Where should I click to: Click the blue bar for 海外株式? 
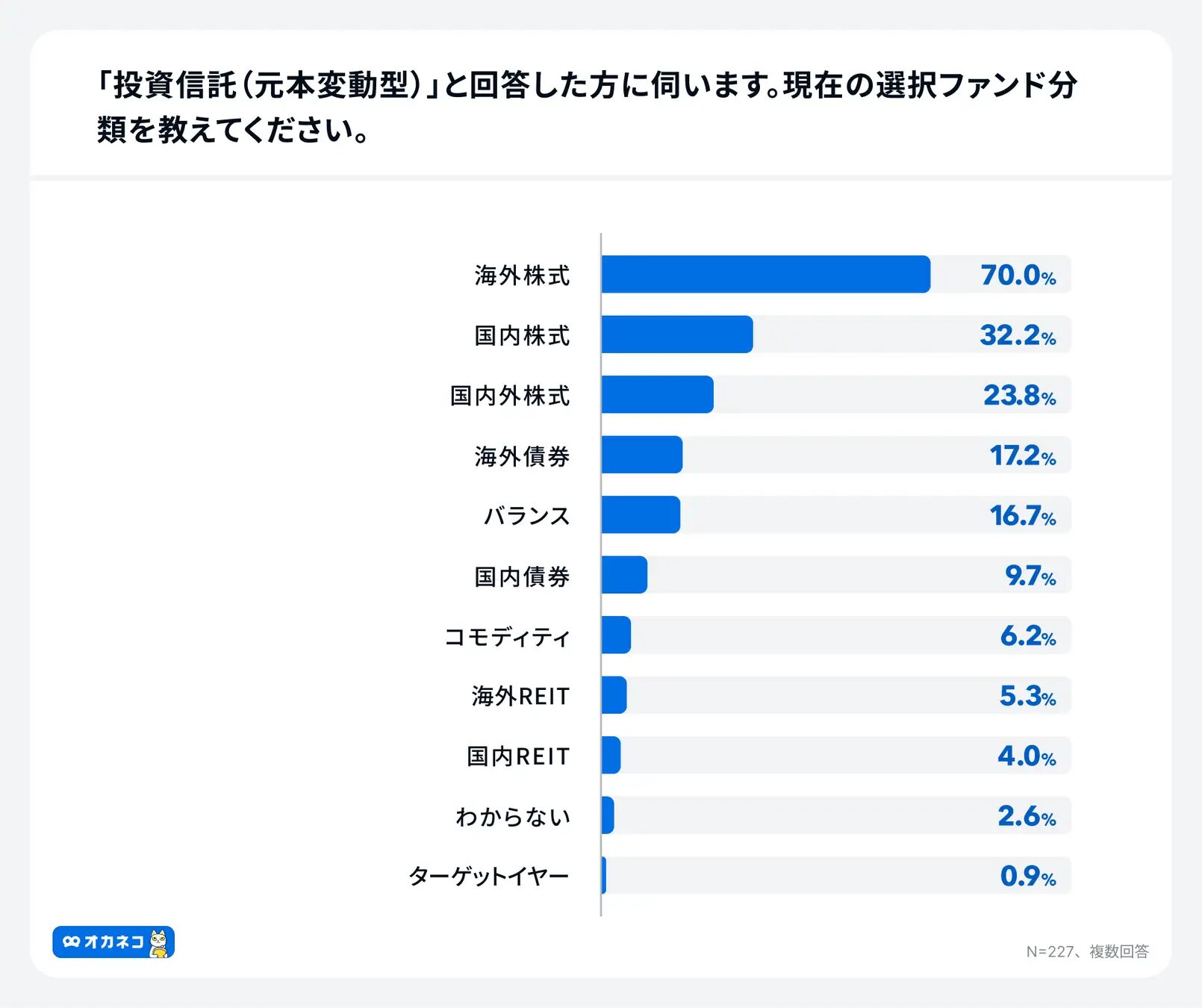coord(765,274)
